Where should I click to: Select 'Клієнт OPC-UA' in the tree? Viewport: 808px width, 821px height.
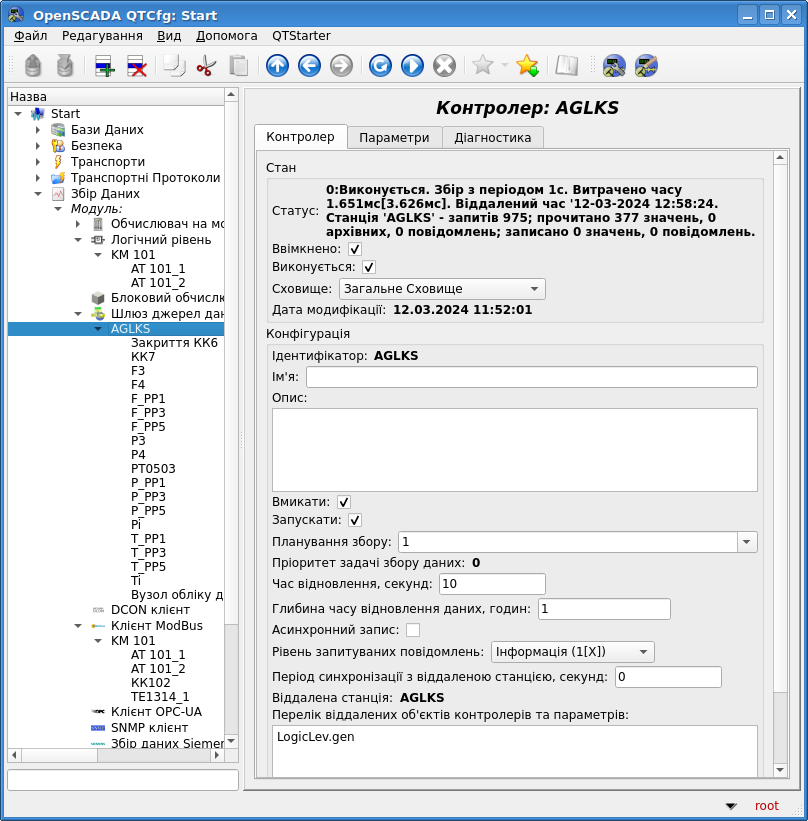[156, 712]
